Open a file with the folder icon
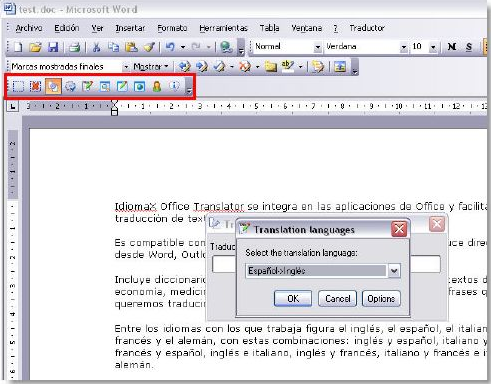Screen dimensions: 491x384 [x=35, y=47]
